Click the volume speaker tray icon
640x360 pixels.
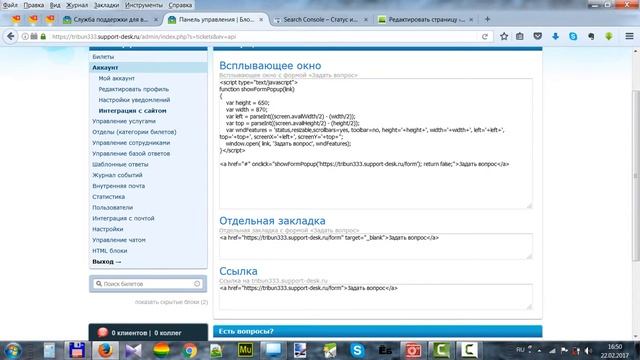pos(588,351)
